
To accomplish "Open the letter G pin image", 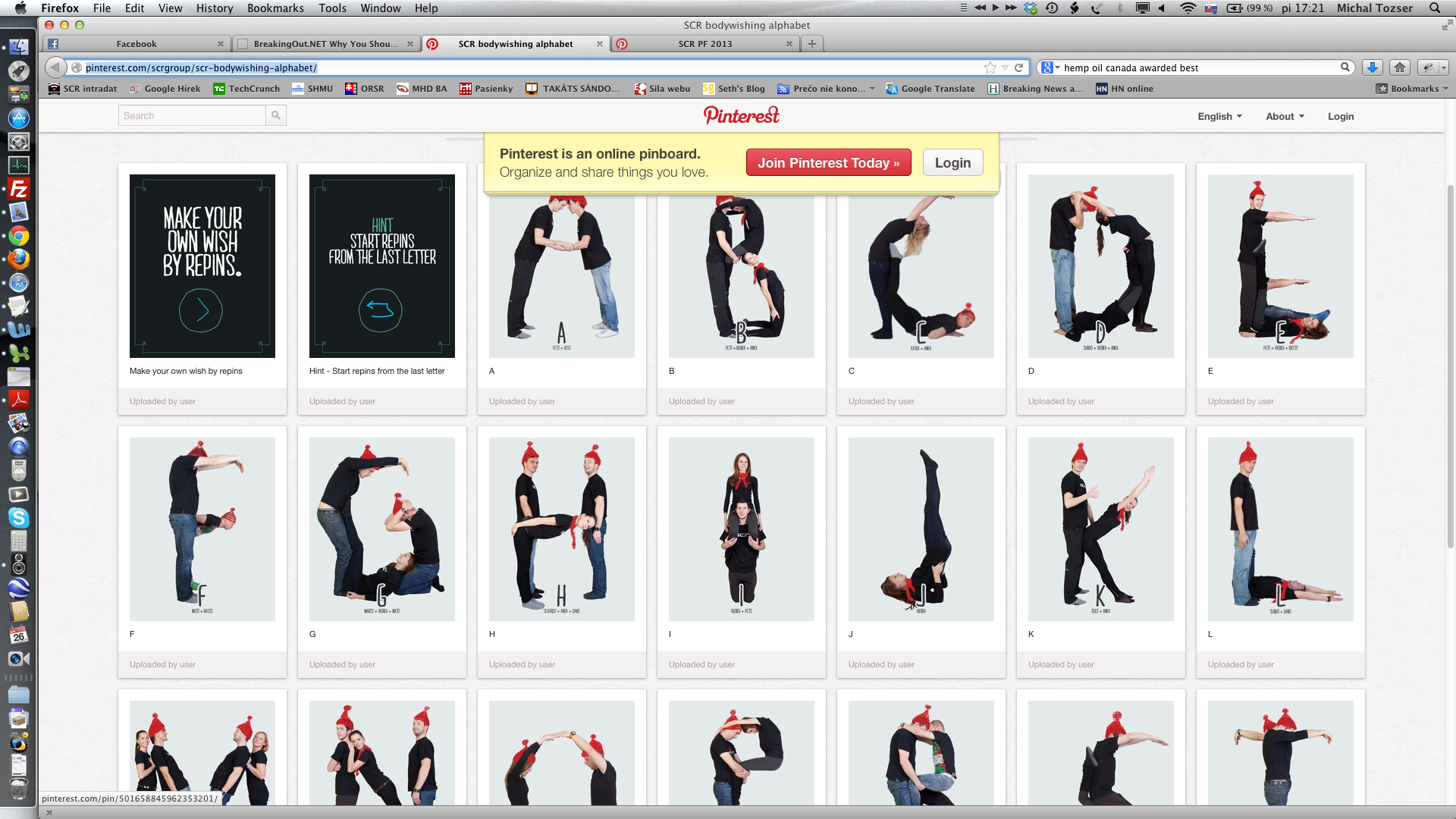I will click(382, 529).
